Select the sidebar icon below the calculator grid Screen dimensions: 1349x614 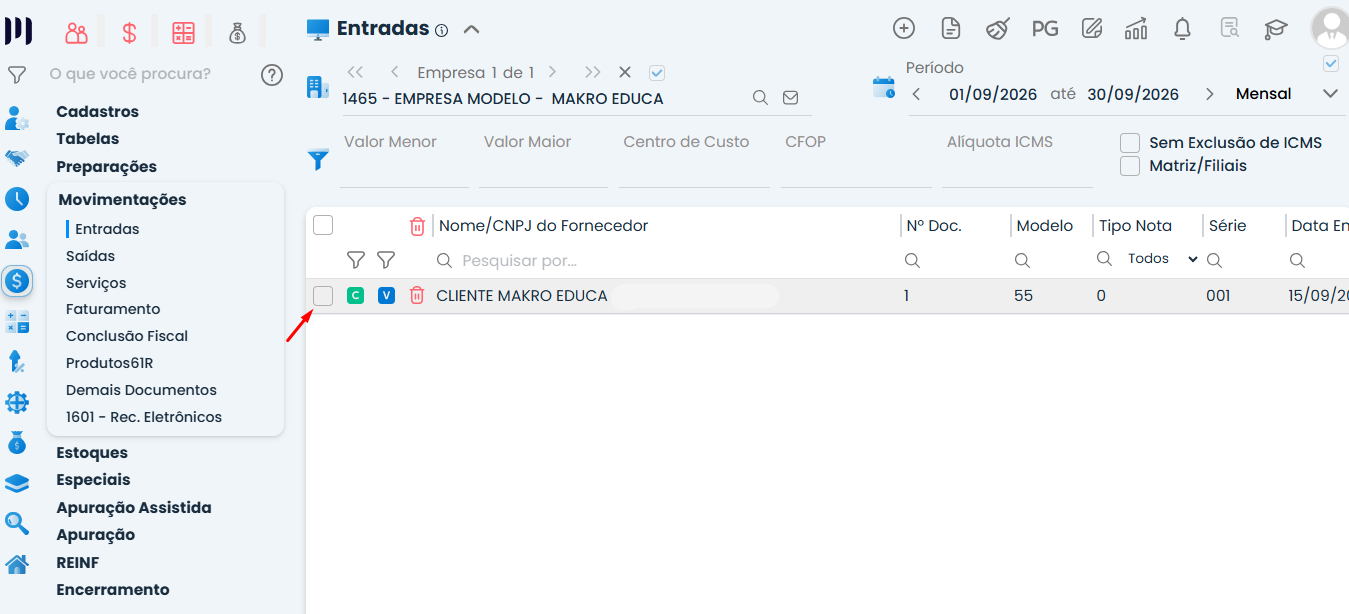click(17, 362)
